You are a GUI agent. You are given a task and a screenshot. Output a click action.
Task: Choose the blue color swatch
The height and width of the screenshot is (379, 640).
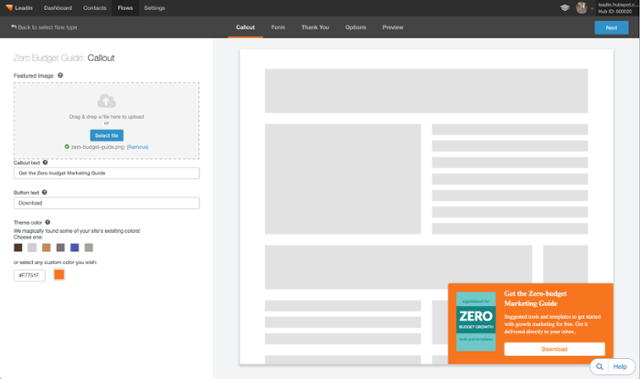75,247
